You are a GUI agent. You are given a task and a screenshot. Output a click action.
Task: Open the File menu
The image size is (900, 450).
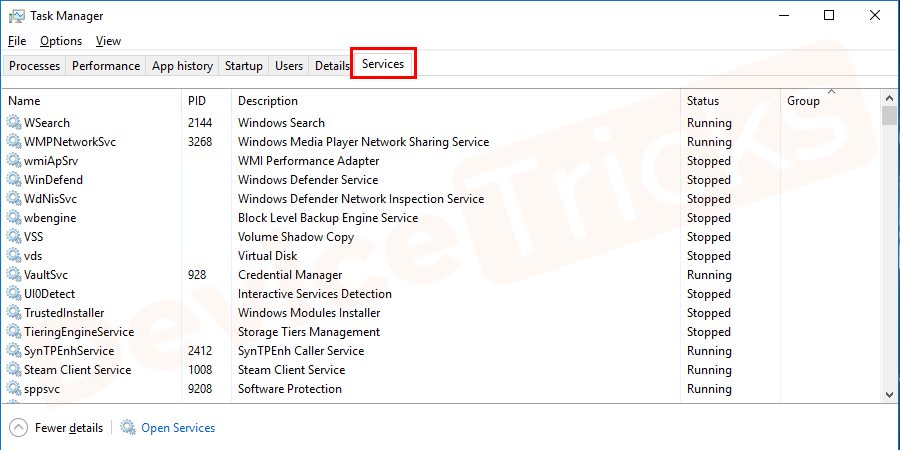pos(17,41)
